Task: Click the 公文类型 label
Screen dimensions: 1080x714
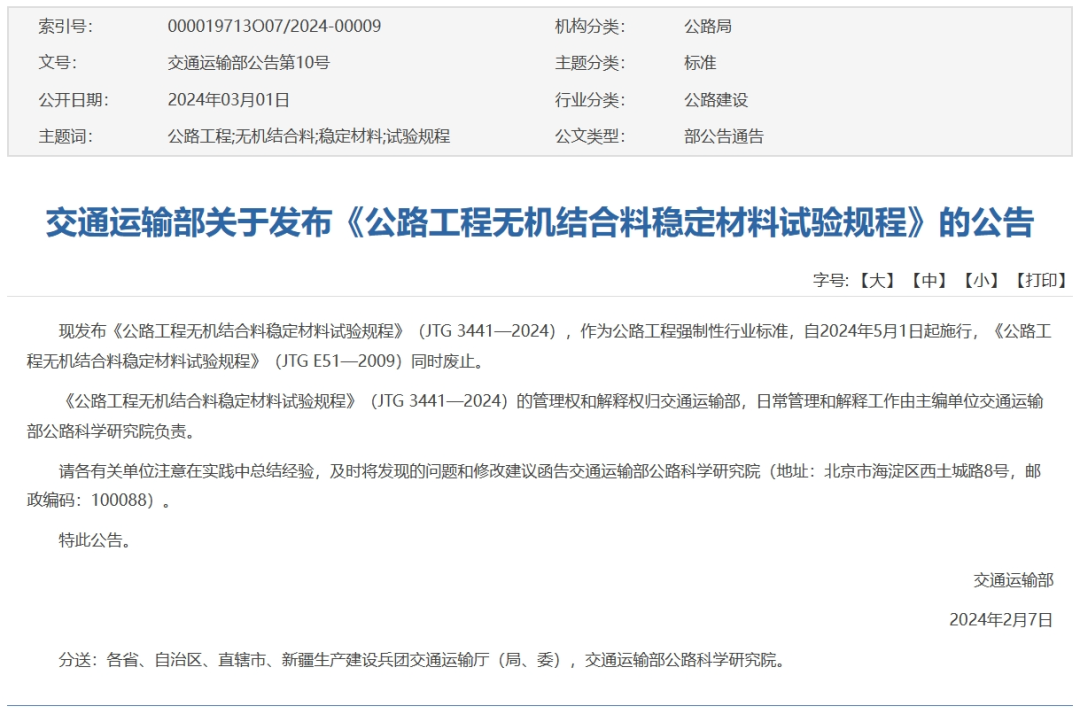Action: click(590, 136)
